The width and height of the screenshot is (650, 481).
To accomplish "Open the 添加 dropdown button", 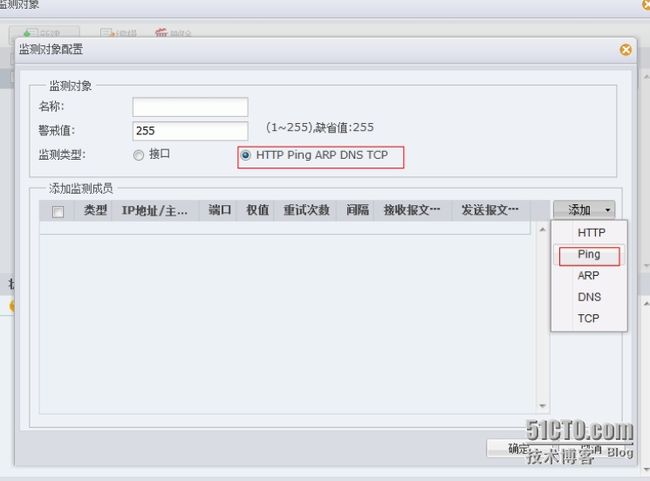I will pyautogui.click(x=584, y=210).
